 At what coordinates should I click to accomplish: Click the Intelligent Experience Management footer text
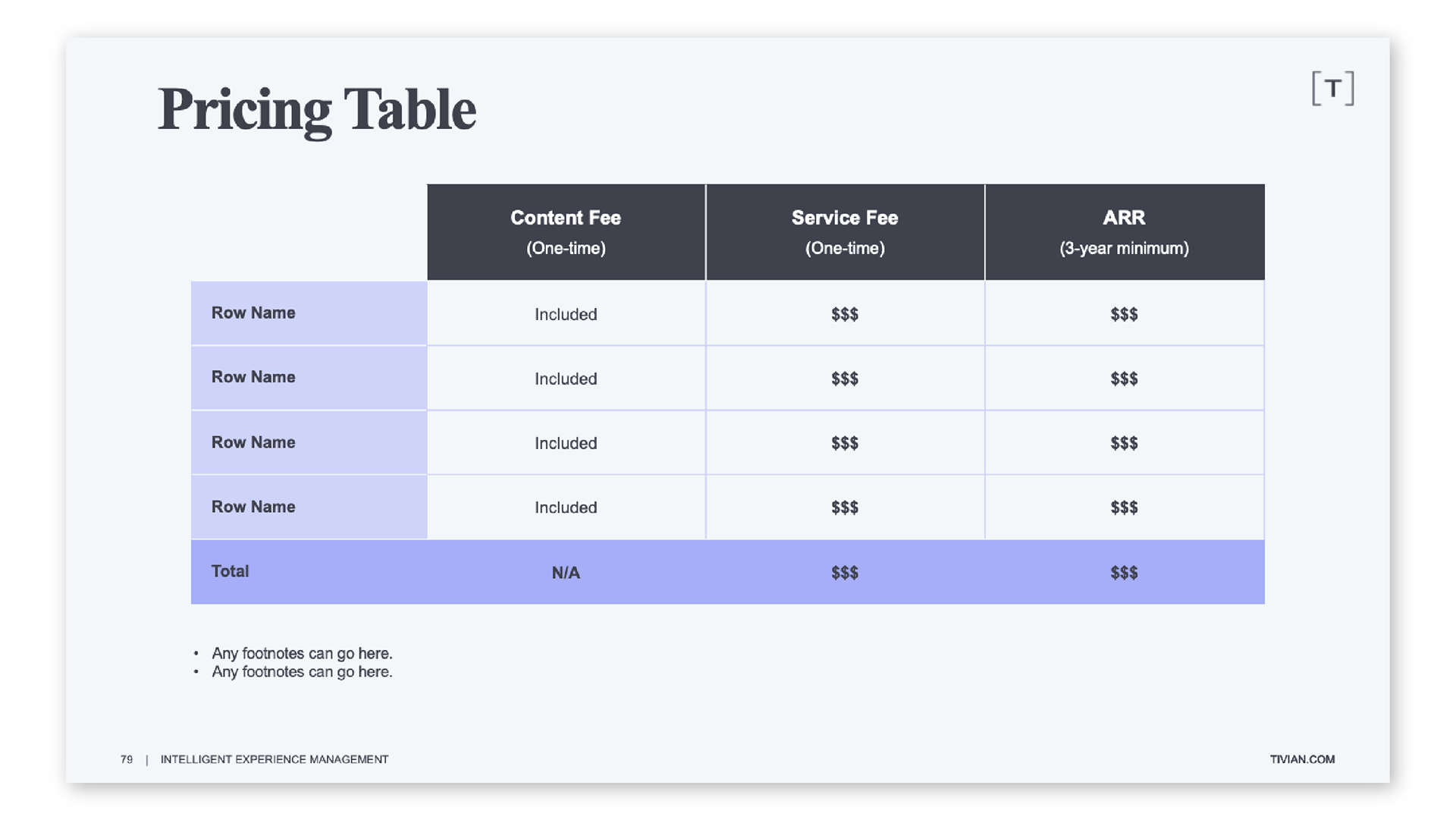[x=275, y=759]
